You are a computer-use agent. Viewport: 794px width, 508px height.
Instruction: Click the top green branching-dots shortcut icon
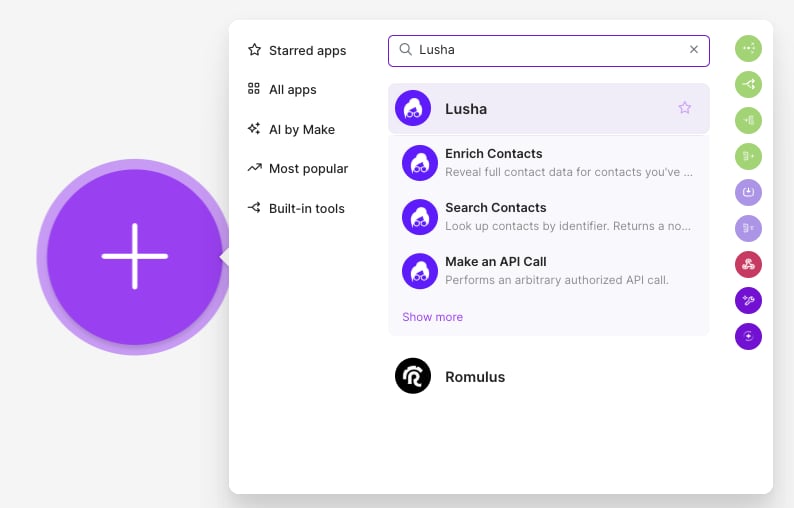(748, 49)
